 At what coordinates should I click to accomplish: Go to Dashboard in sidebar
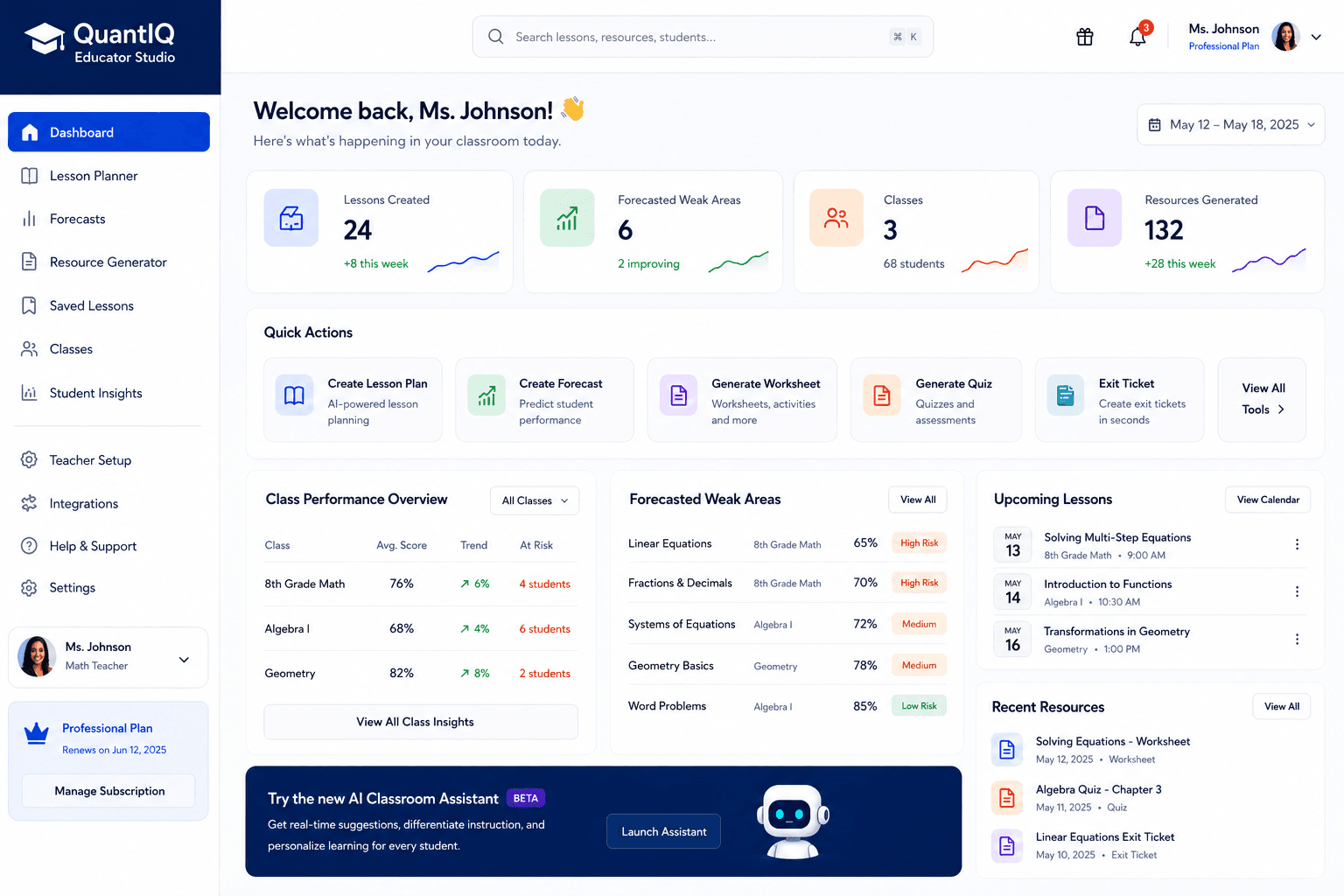coord(108,132)
